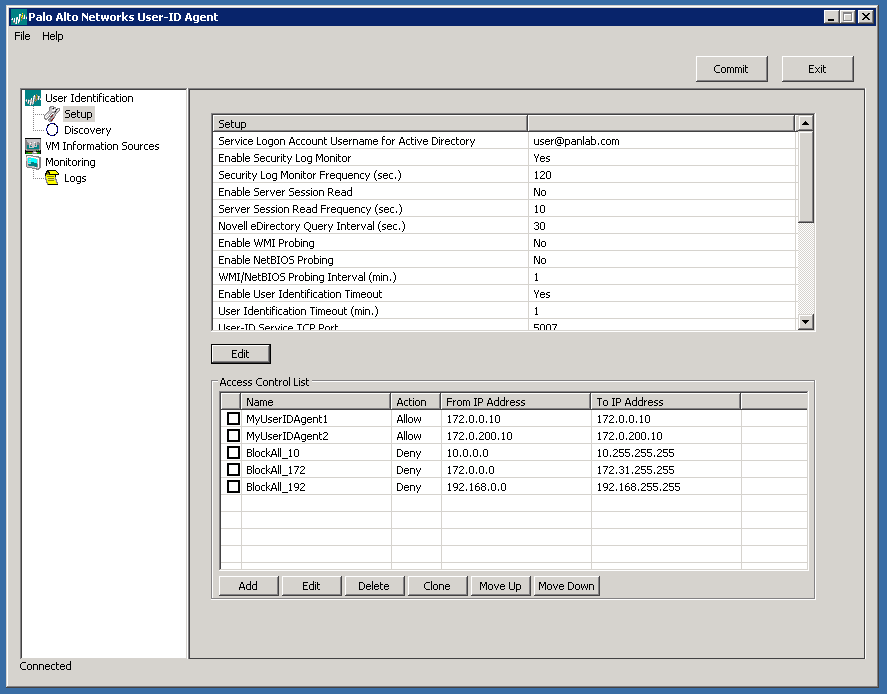Click the Exit button
The height and width of the screenshot is (694, 887).
[817, 69]
